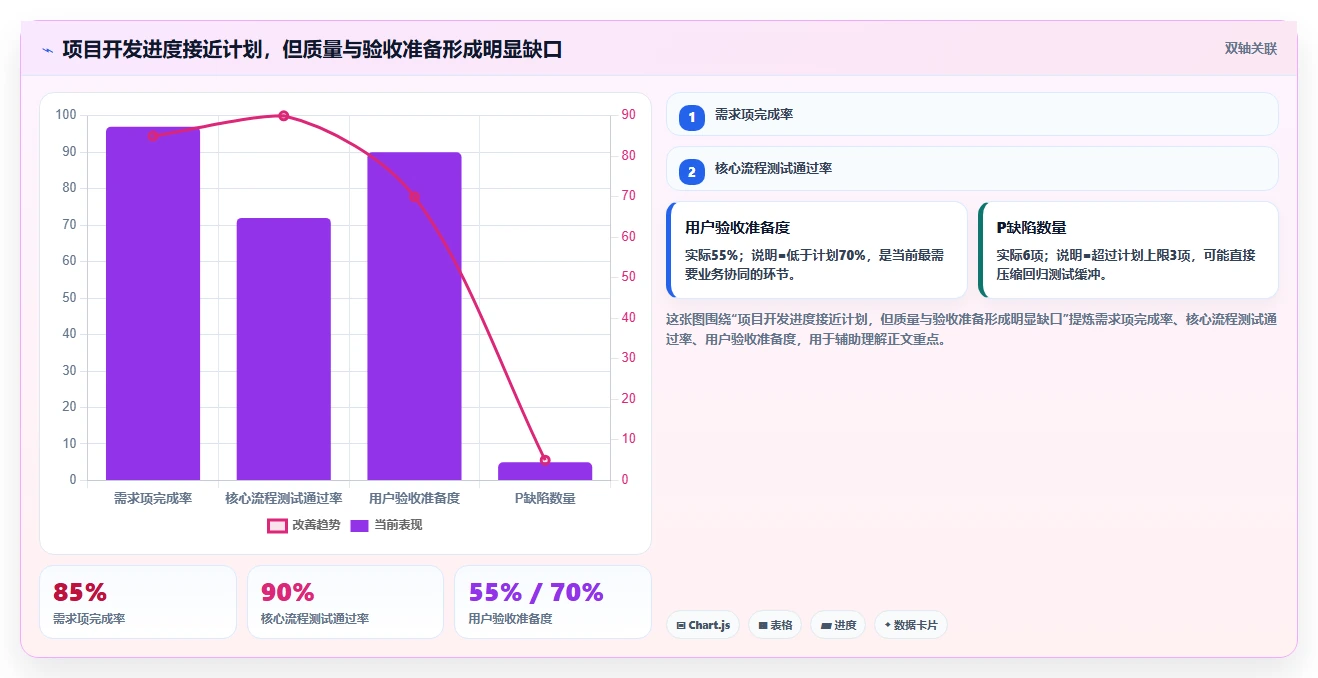Image resolution: width=1318 pixels, height=678 pixels.
Task: Click numbered badge 1 for 需求项完成率
Action: tap(692, 118)
